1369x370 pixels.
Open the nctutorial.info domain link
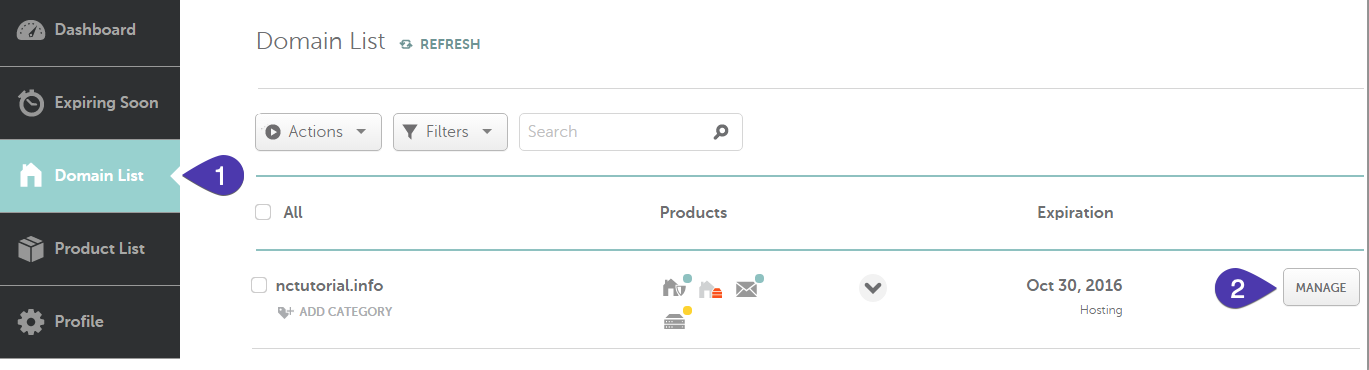click(x=329, y=286)
